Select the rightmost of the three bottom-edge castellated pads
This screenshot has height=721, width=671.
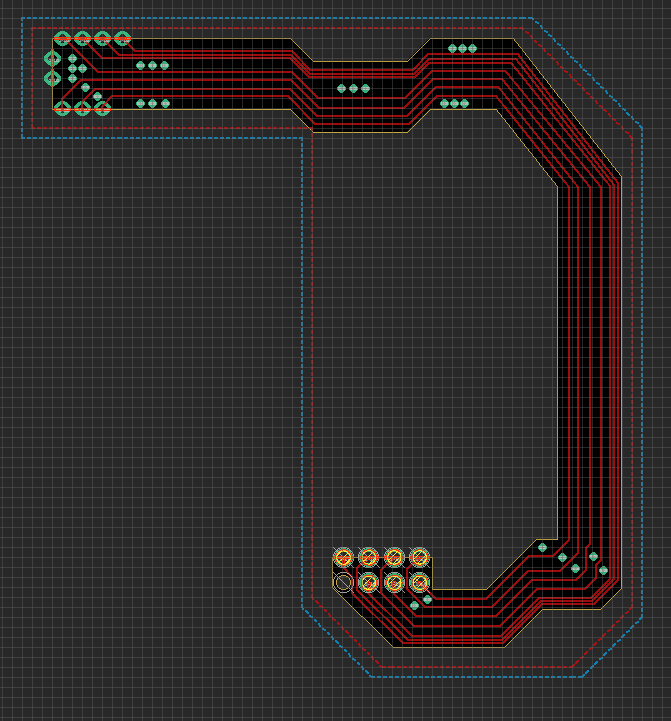pyautogui.click(x=102, y=109)
